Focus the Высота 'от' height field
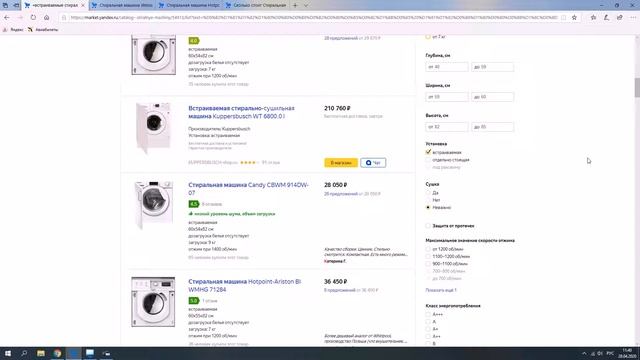 [447, 127]
